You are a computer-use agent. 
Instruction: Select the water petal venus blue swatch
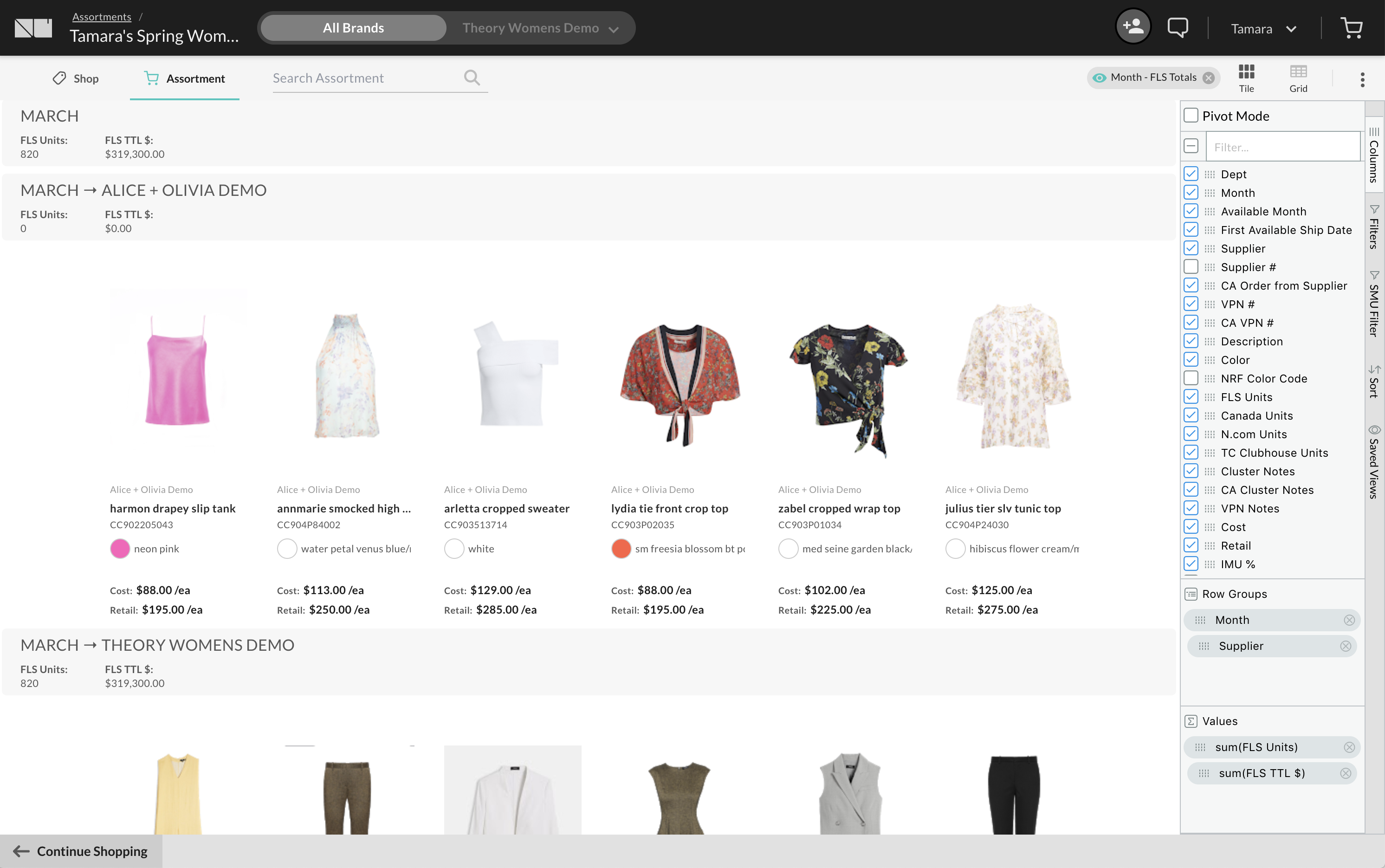(x=286, y=549)
